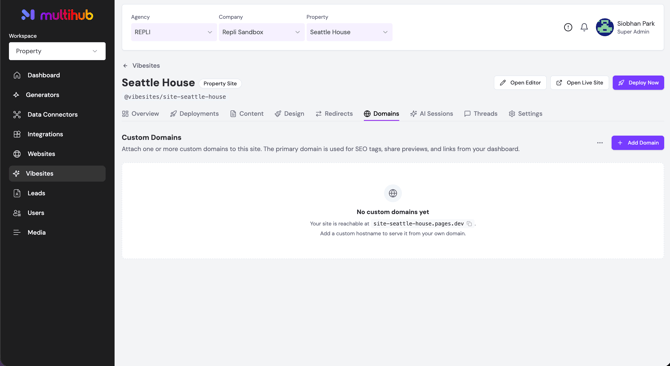Select the Domains tab
This screenshot has height=366, width=670.
(x=382, y=114)
